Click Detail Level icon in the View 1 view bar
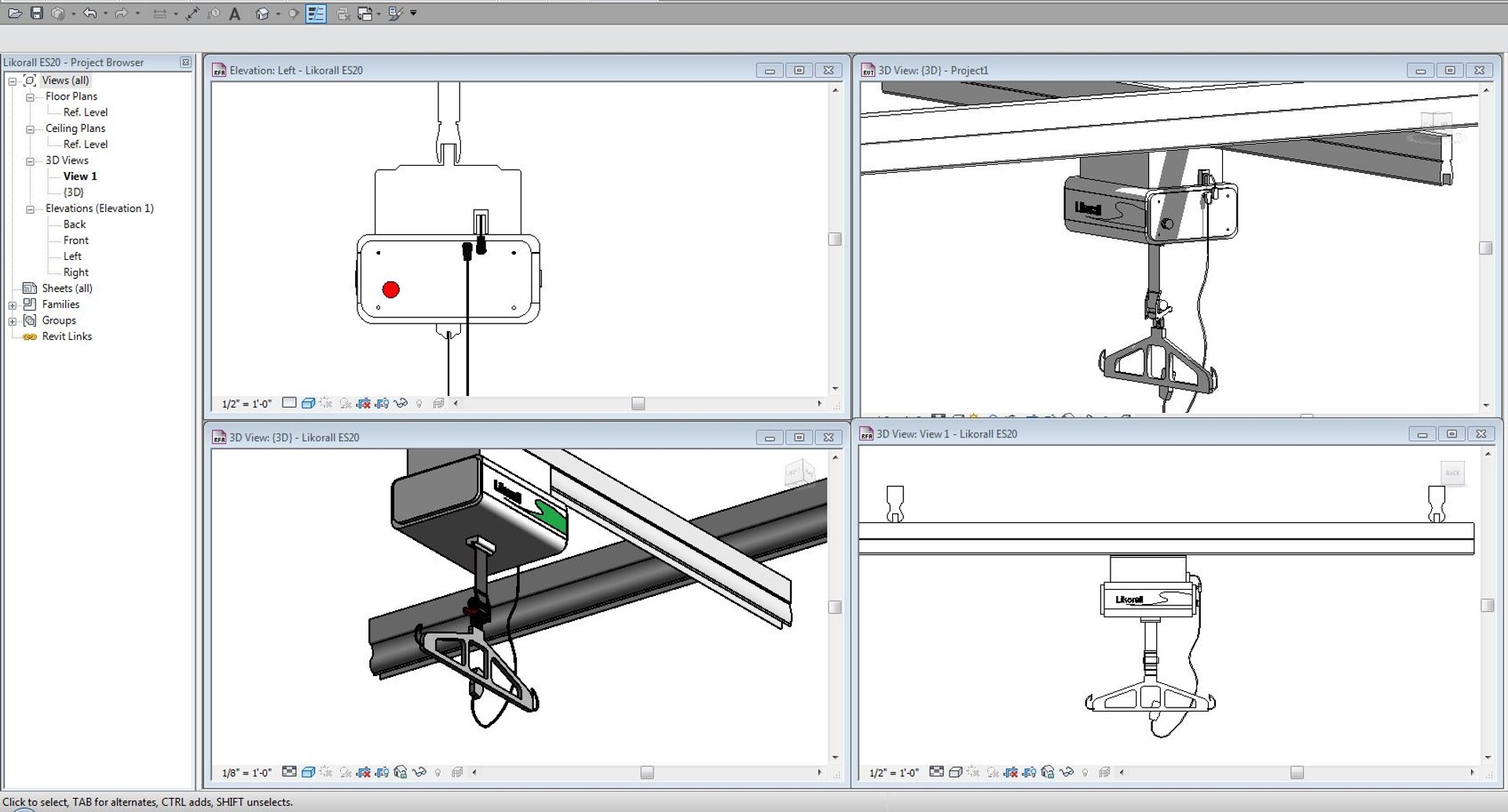Screen dimensions: 1508x812 tap(936, 772)
